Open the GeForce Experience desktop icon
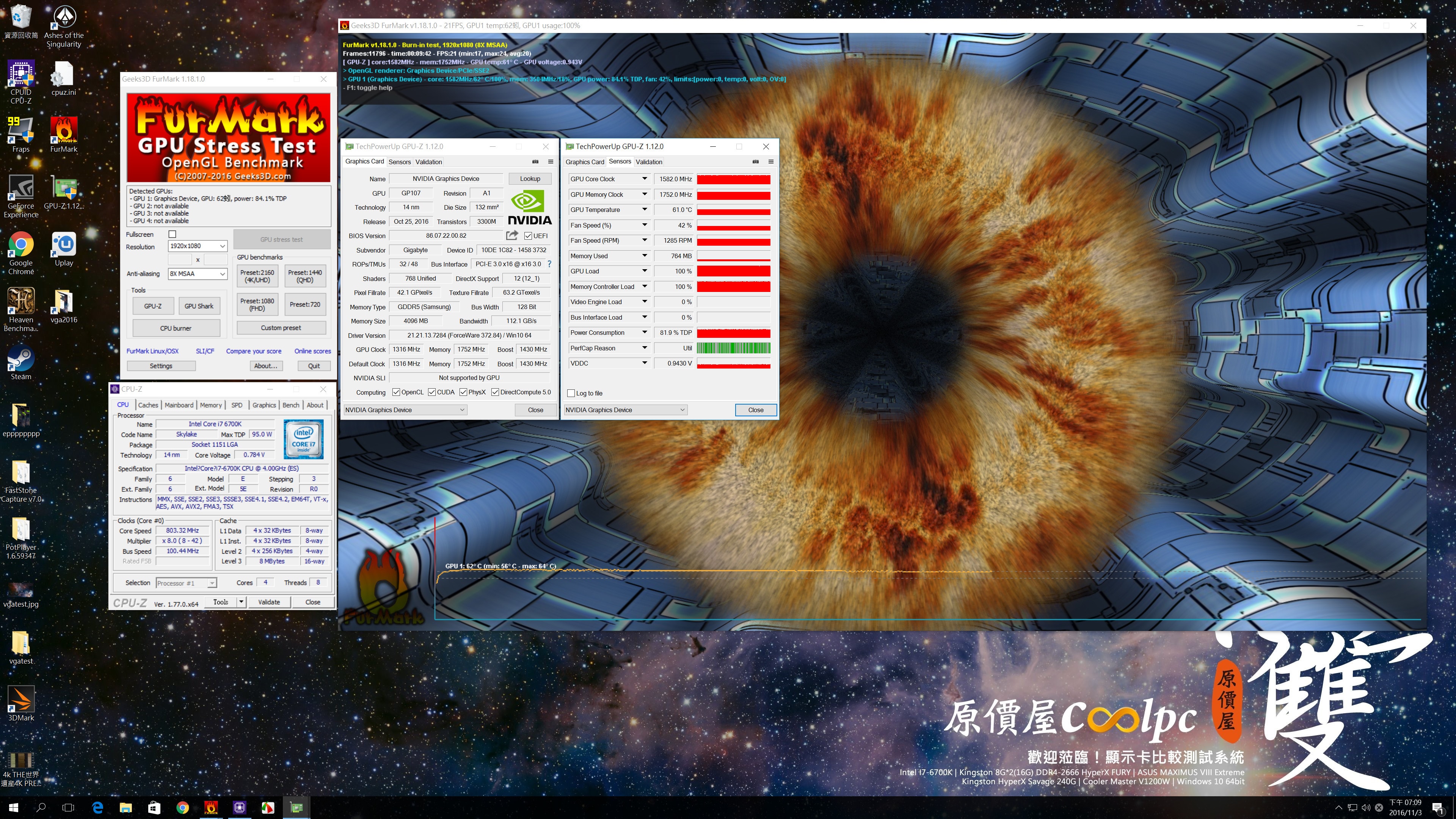The image size is (1456, 819). coord(21,196)
